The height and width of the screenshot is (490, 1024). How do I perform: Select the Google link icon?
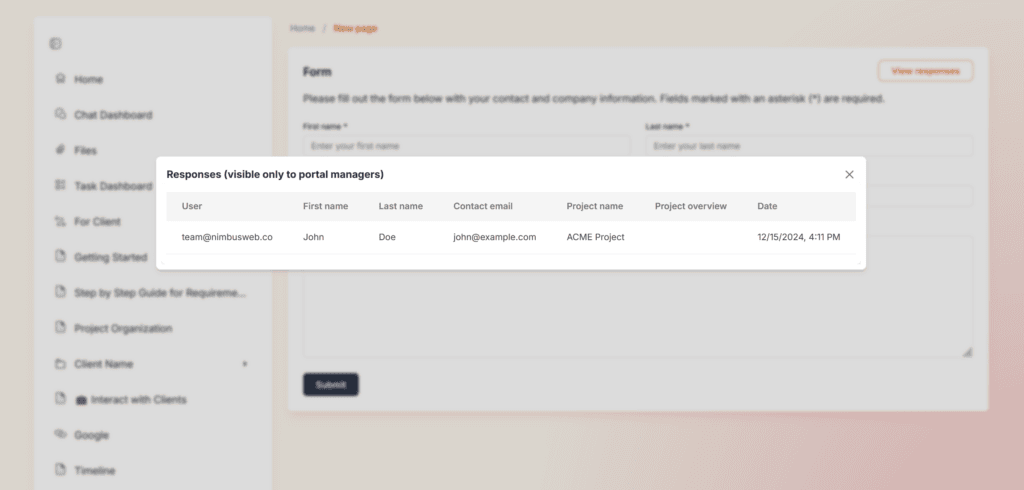(61, 434)
